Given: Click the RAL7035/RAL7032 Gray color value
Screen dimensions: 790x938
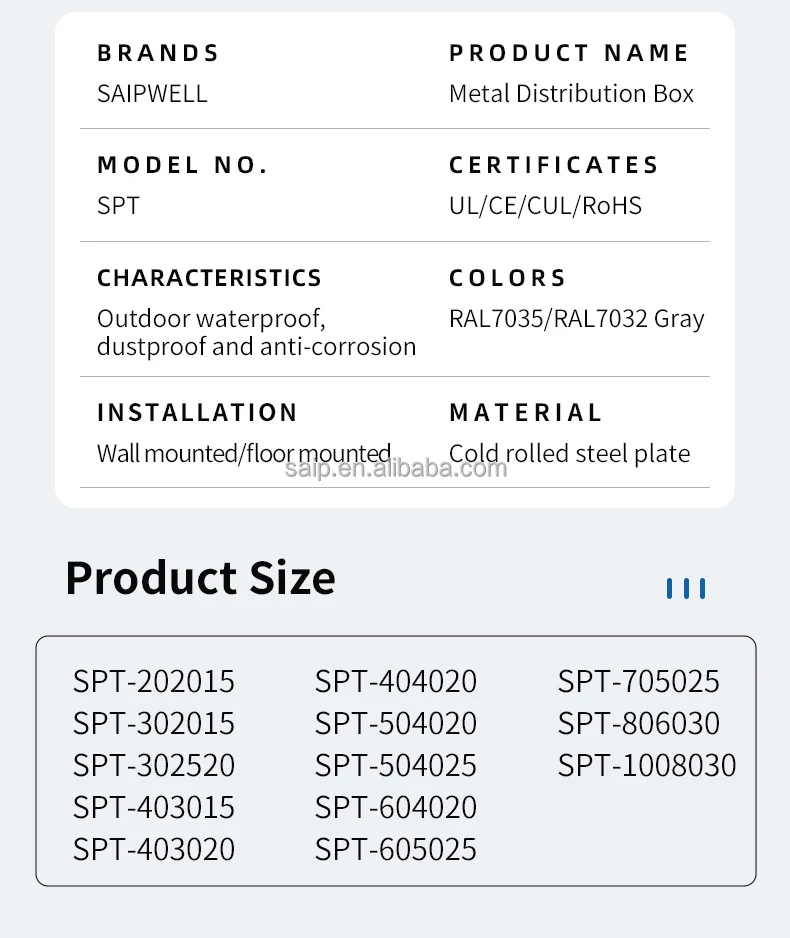Looking at the screenshot, I should pyautogui.click(x=576, y=319).
